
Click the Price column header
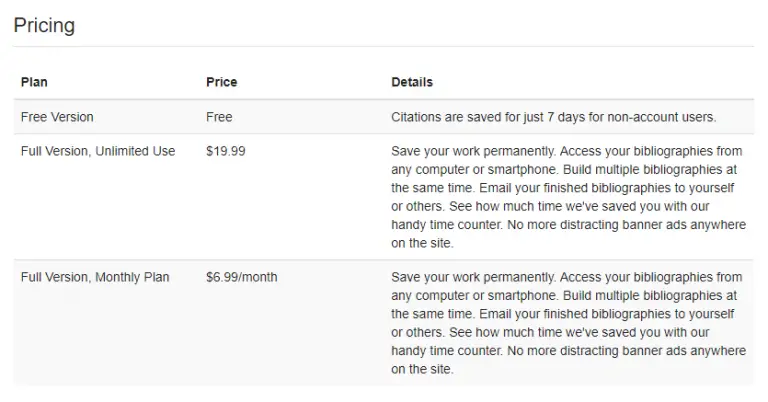(221, 82)
